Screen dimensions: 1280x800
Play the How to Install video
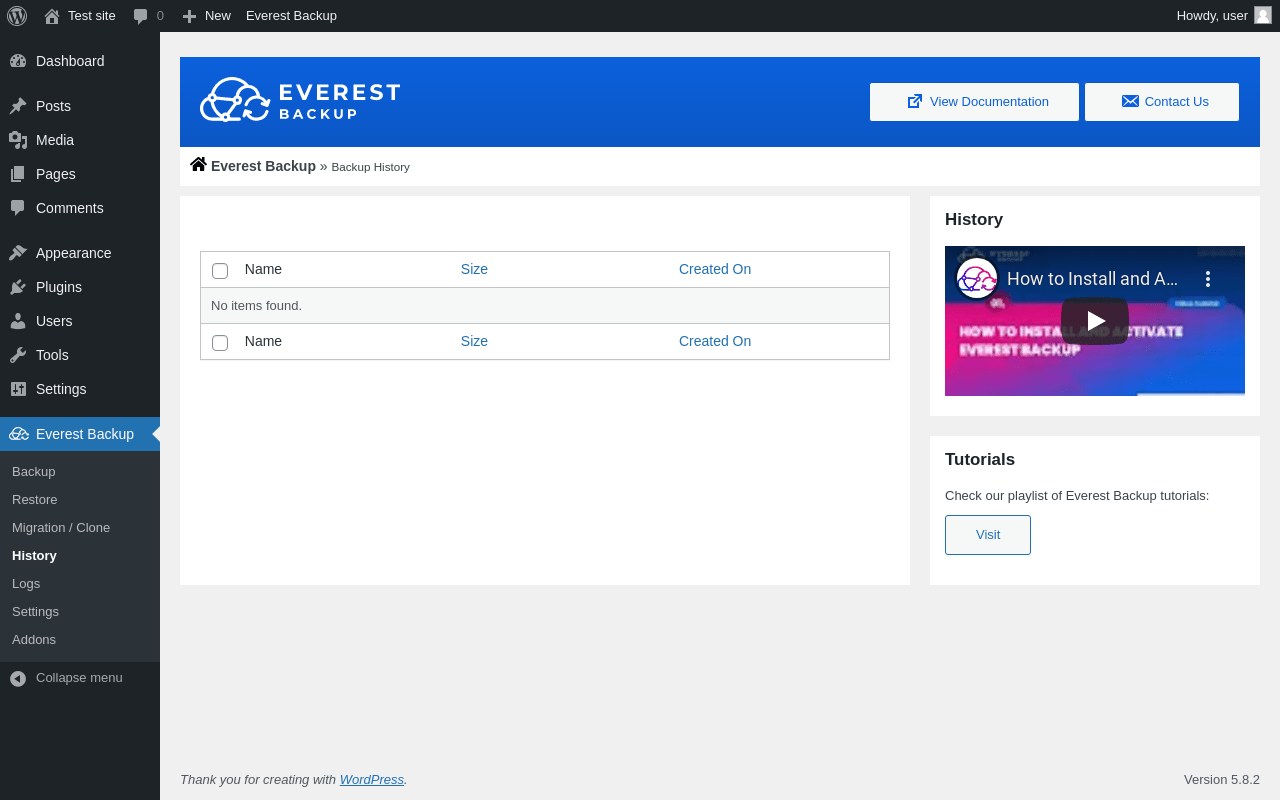click(1095, 321)
